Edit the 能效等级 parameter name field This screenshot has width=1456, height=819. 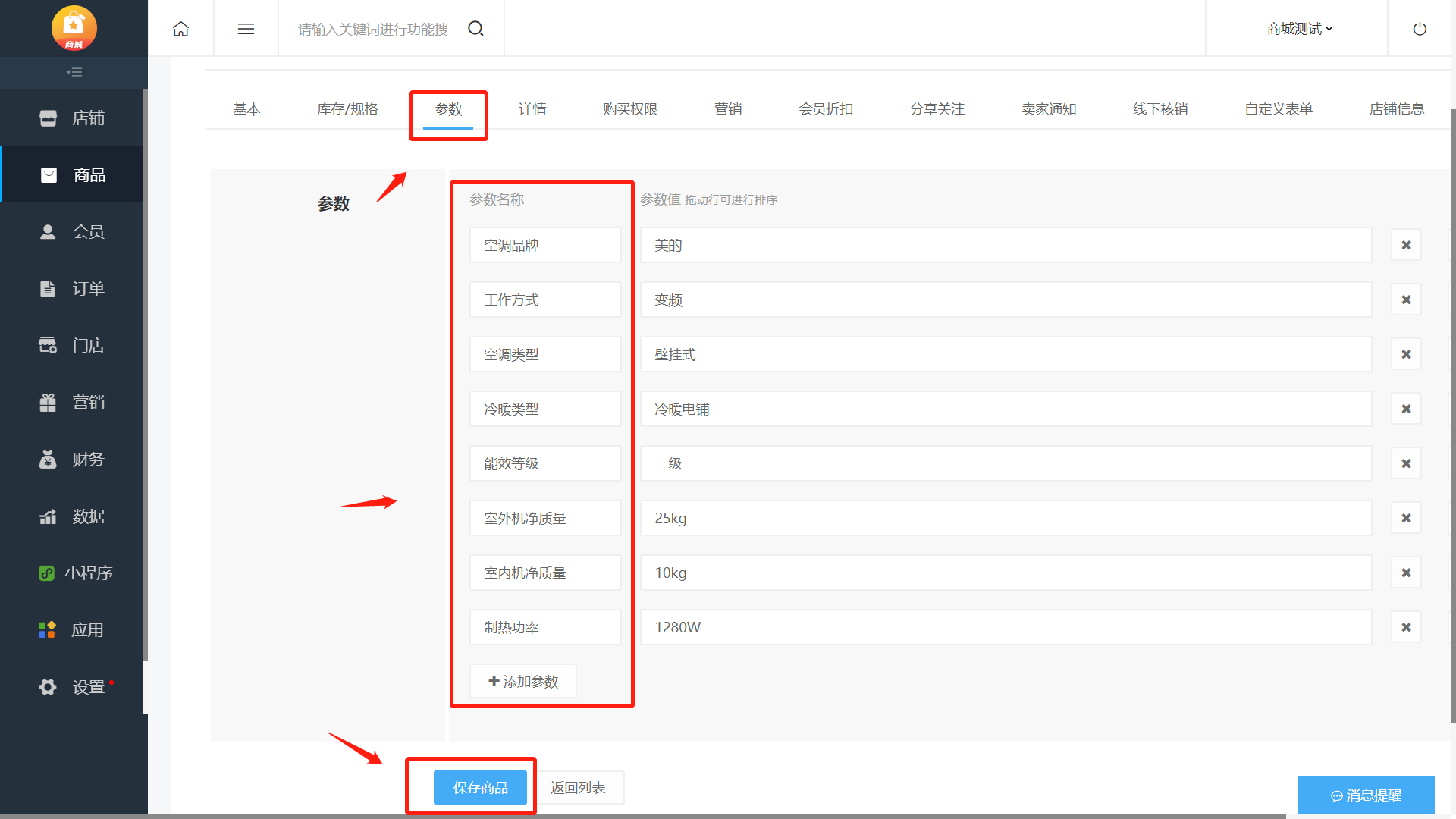pos(545,463)
